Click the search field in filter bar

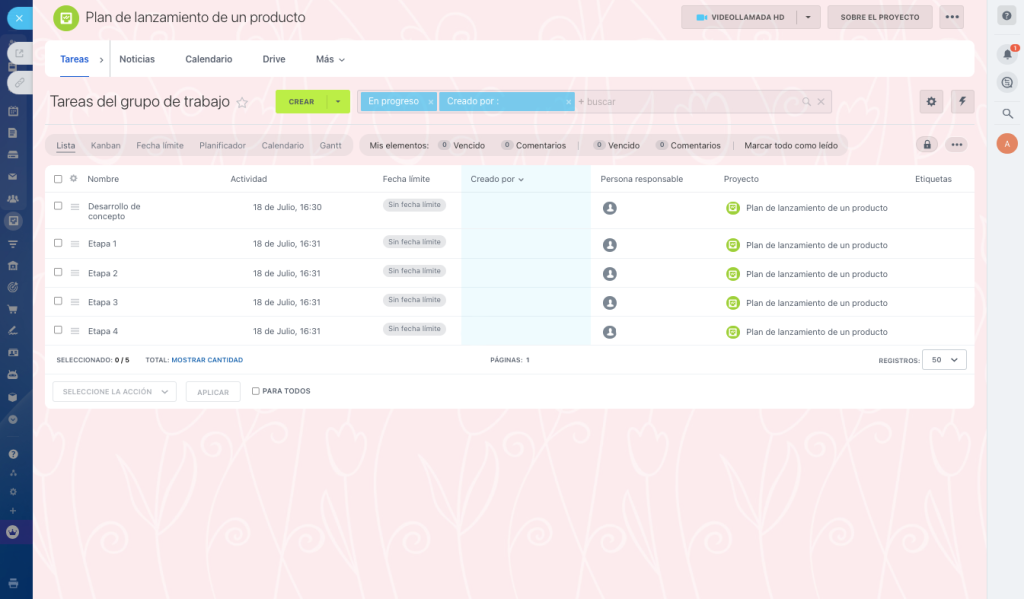690,102
